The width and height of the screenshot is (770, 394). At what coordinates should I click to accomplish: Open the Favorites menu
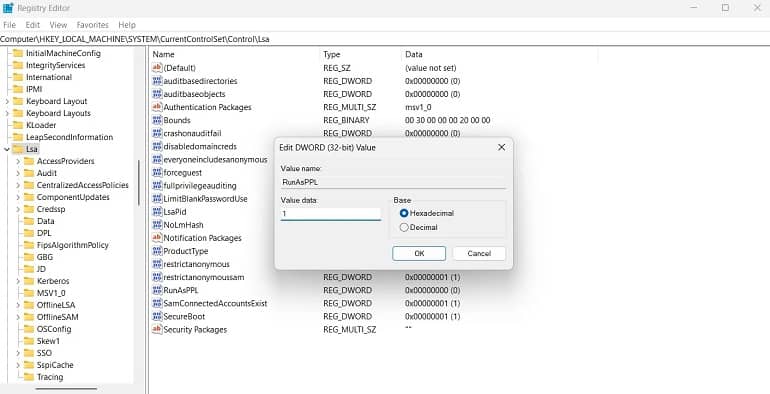click(x=92, y=25)
